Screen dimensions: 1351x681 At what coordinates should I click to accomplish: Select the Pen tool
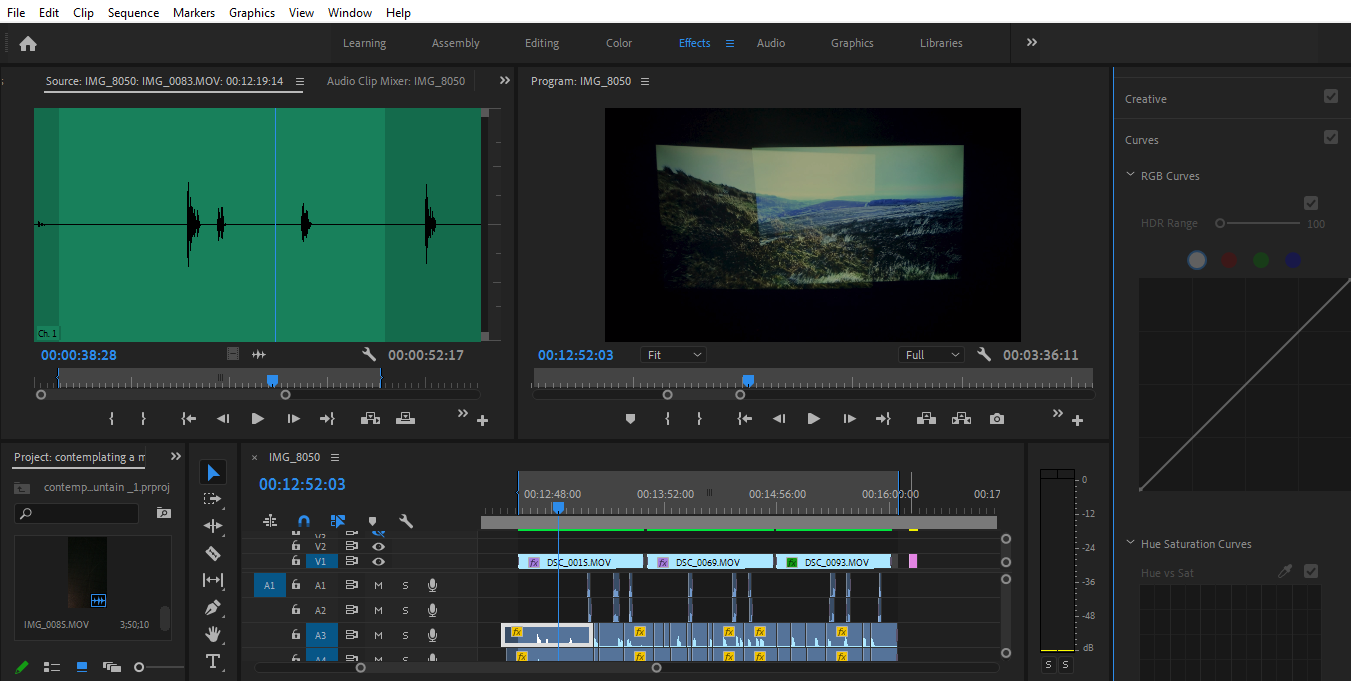click(x=213, y=607)
